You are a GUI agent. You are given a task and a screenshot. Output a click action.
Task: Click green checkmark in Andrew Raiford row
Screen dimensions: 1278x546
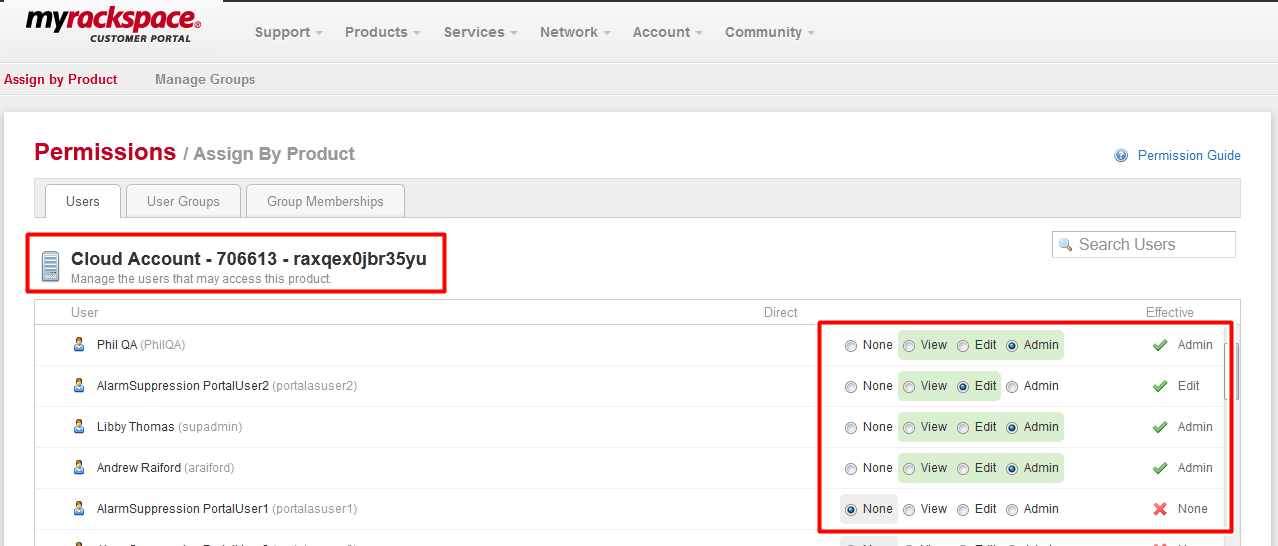1160,468
